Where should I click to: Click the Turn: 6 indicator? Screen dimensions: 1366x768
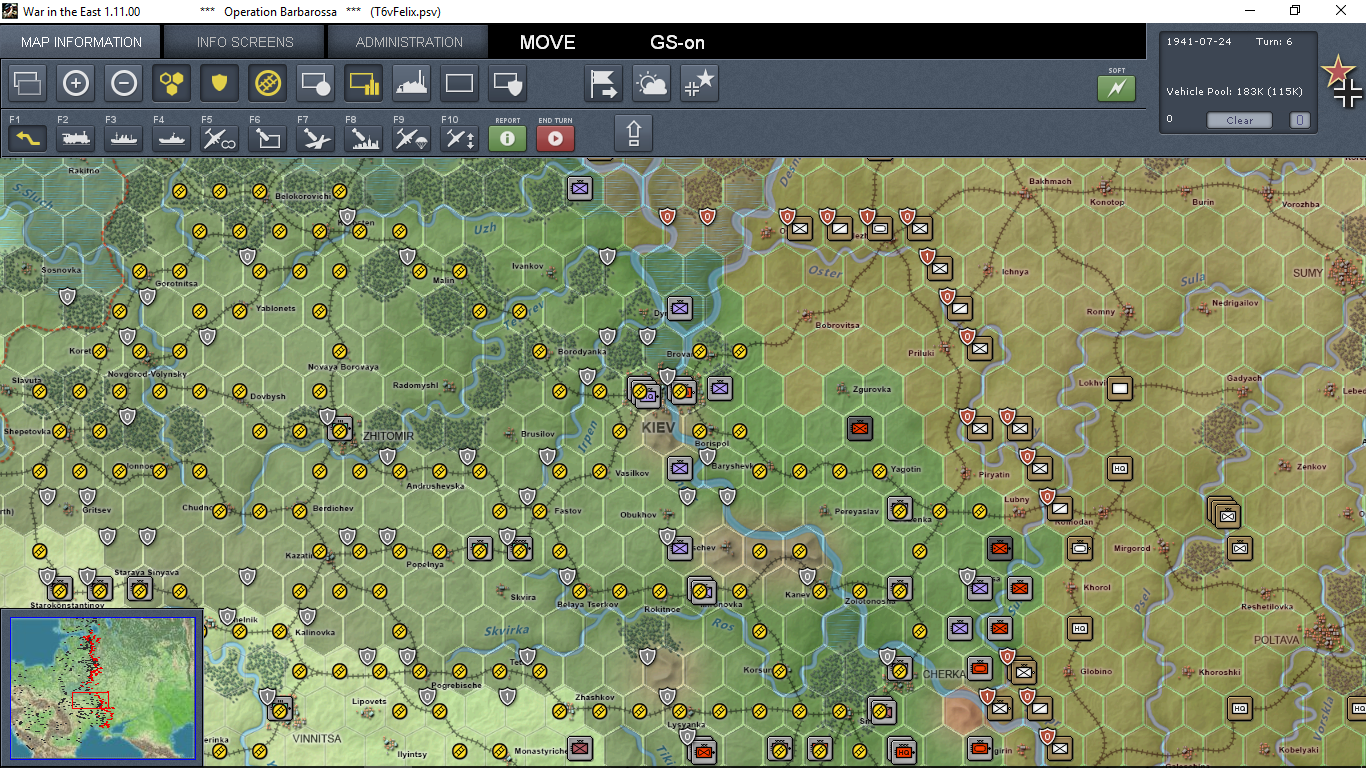click(1274, 41)
